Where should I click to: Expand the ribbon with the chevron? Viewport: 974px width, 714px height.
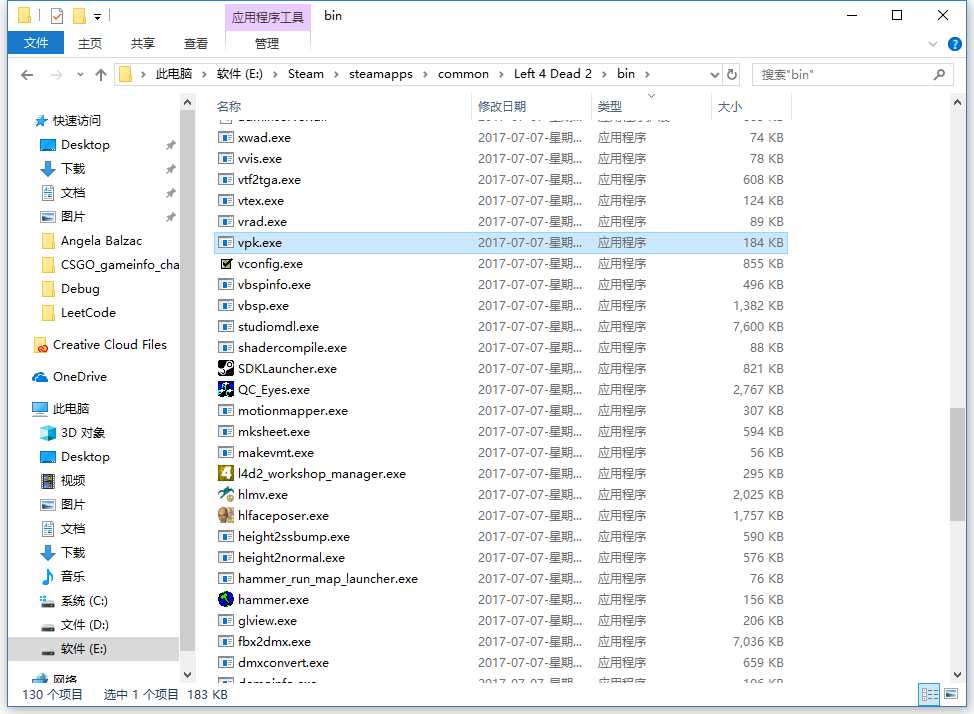point(932,44)
